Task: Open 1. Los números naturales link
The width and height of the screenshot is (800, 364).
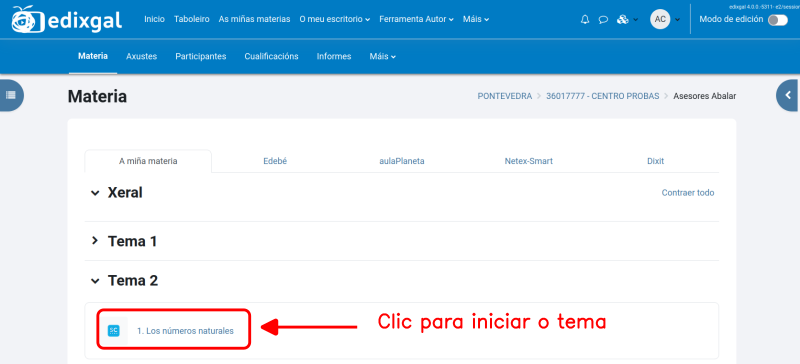Action: [x=185, y=331]
